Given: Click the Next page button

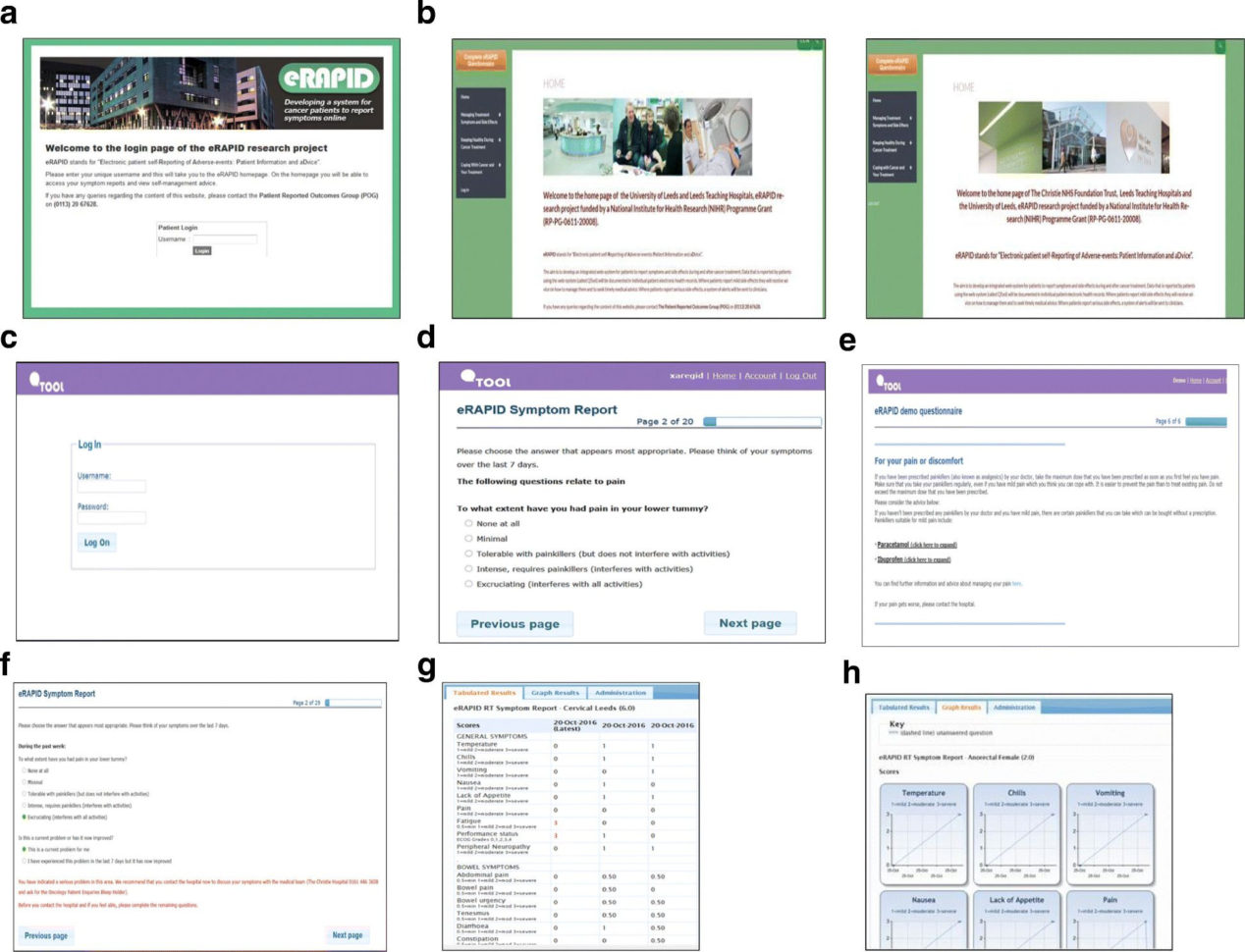Looking at the screenshot, I should point(750,622).
